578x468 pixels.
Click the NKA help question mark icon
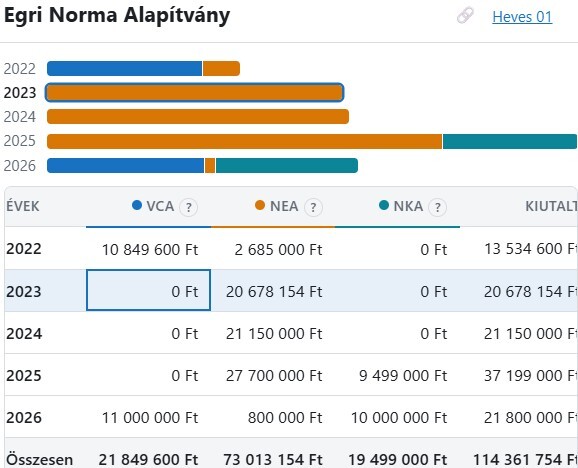[438, 207]
